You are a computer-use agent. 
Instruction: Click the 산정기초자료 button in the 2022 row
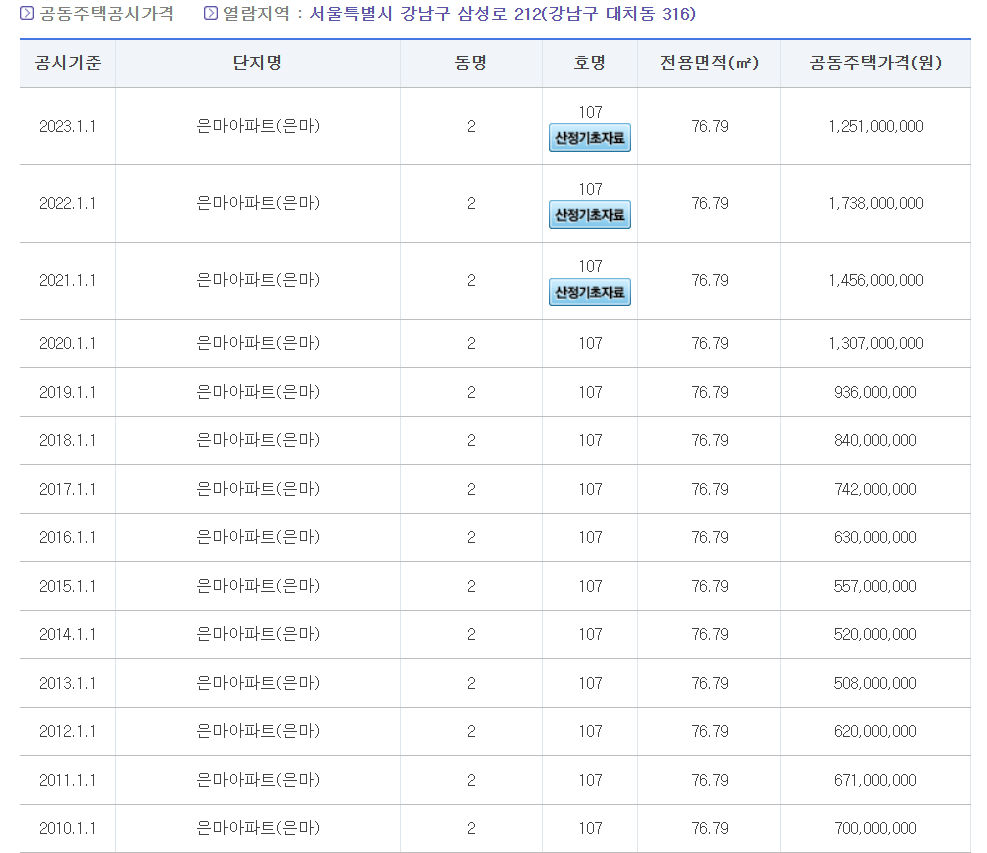(587, 216)
